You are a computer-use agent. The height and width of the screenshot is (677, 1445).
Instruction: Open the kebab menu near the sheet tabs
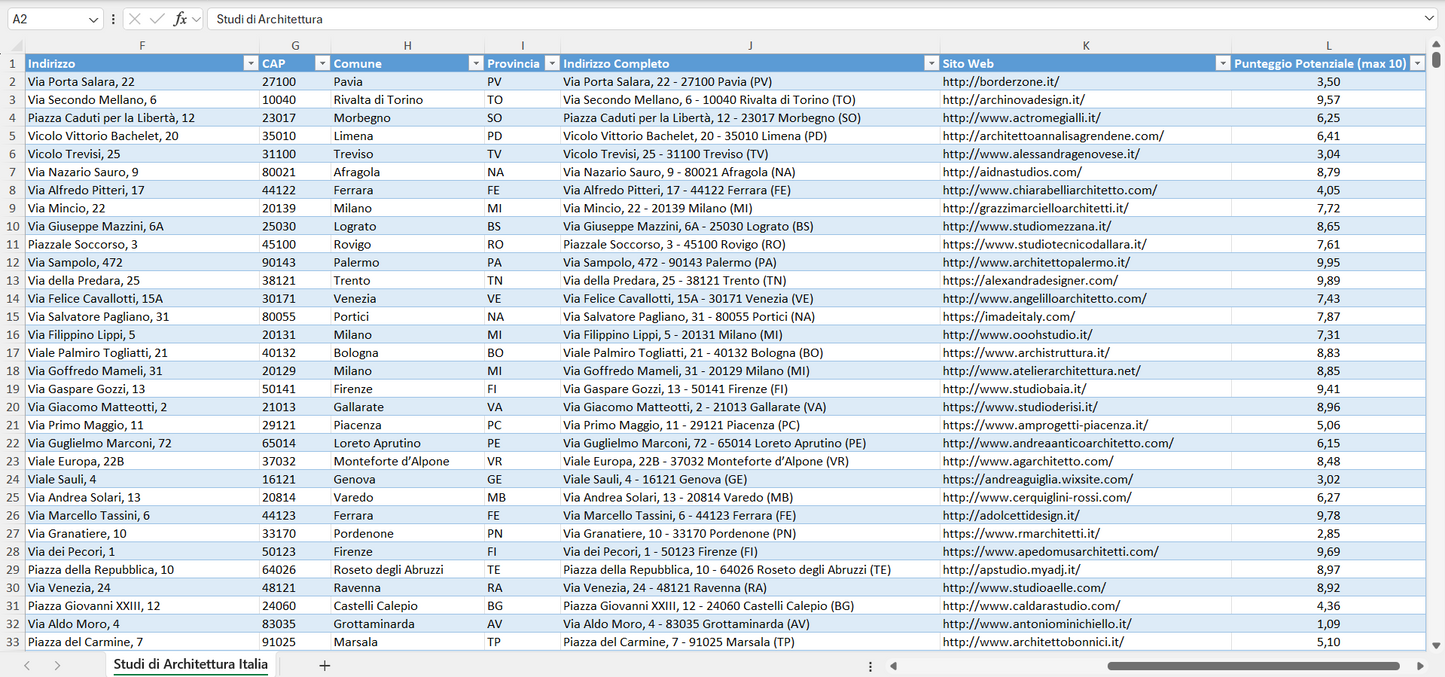tap(869, 664)
